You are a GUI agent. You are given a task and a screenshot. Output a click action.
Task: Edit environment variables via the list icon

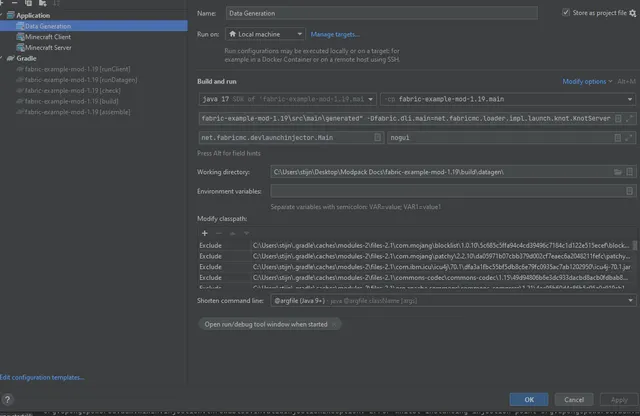pos(629,191)
